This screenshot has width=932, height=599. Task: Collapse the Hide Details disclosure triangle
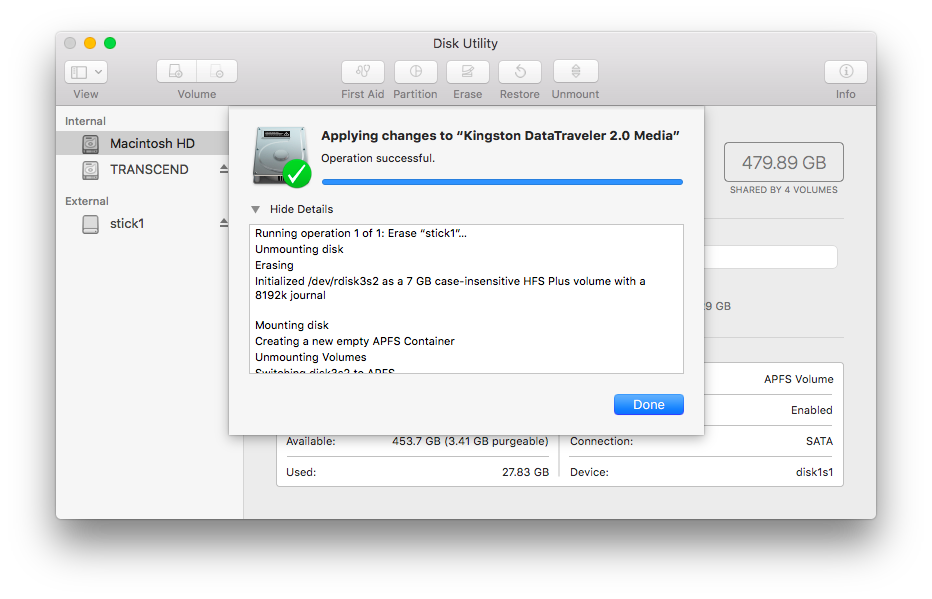[x=256, y=209]
